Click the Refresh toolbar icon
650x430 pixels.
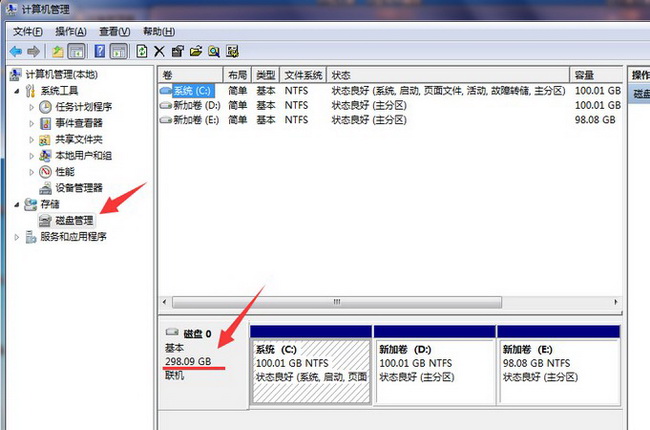click(x=142, y=51)
